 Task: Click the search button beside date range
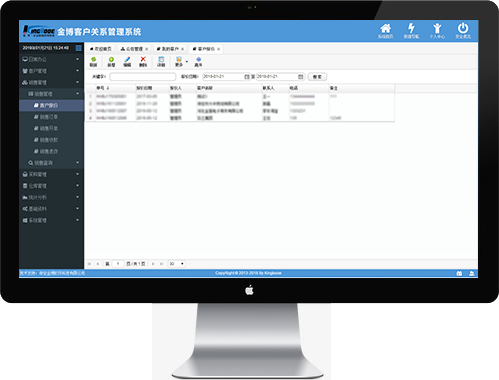[x=317, y=77]
